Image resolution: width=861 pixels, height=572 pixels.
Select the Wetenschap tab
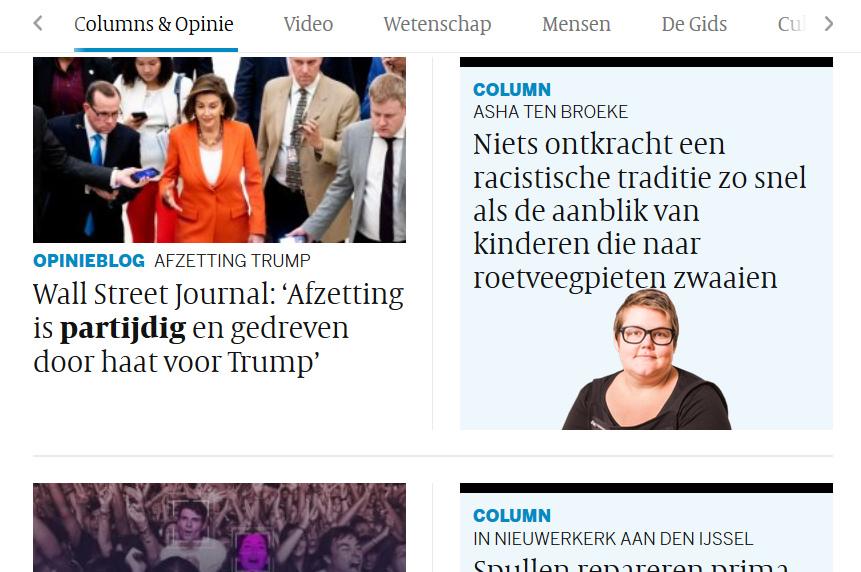point(437,24)
